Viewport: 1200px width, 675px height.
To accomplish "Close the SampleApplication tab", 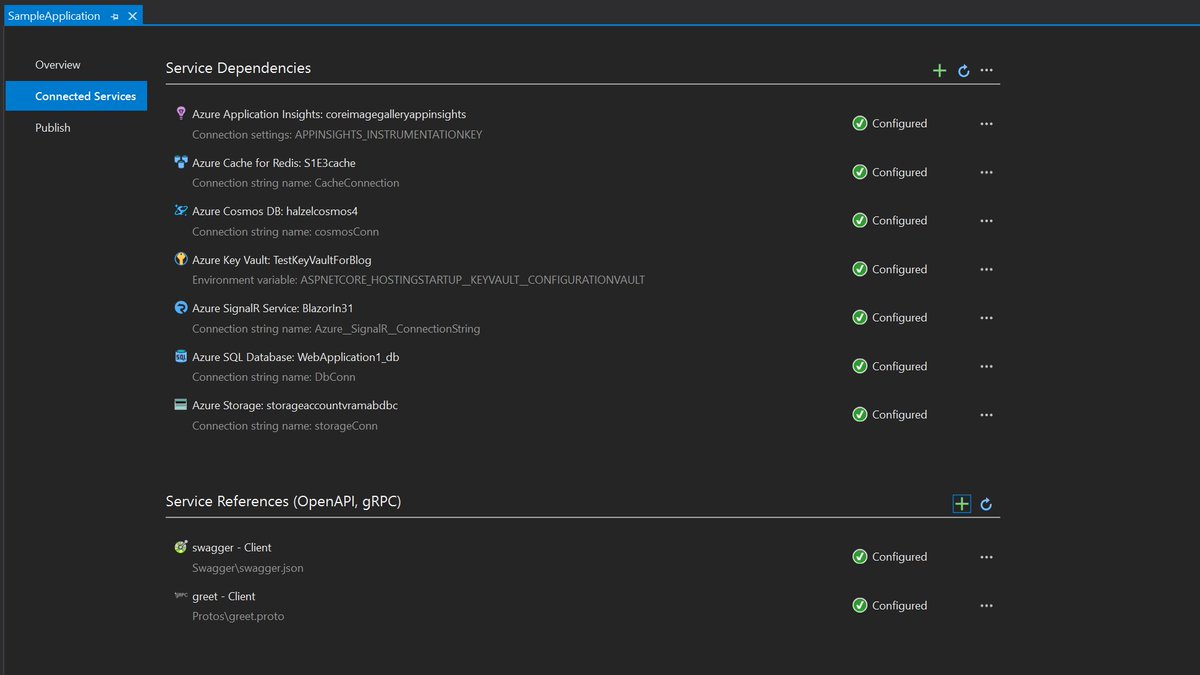I will click(132, 16).
